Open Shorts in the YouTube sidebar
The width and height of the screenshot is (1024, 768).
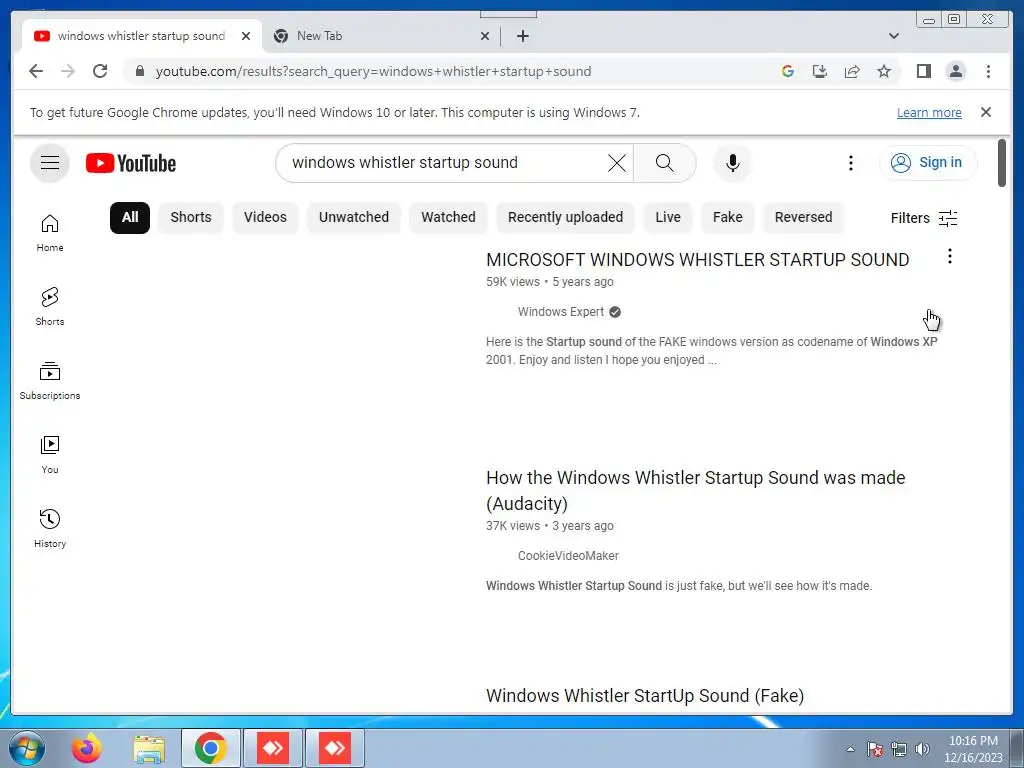pyautogui.click(x=50, y=307)
